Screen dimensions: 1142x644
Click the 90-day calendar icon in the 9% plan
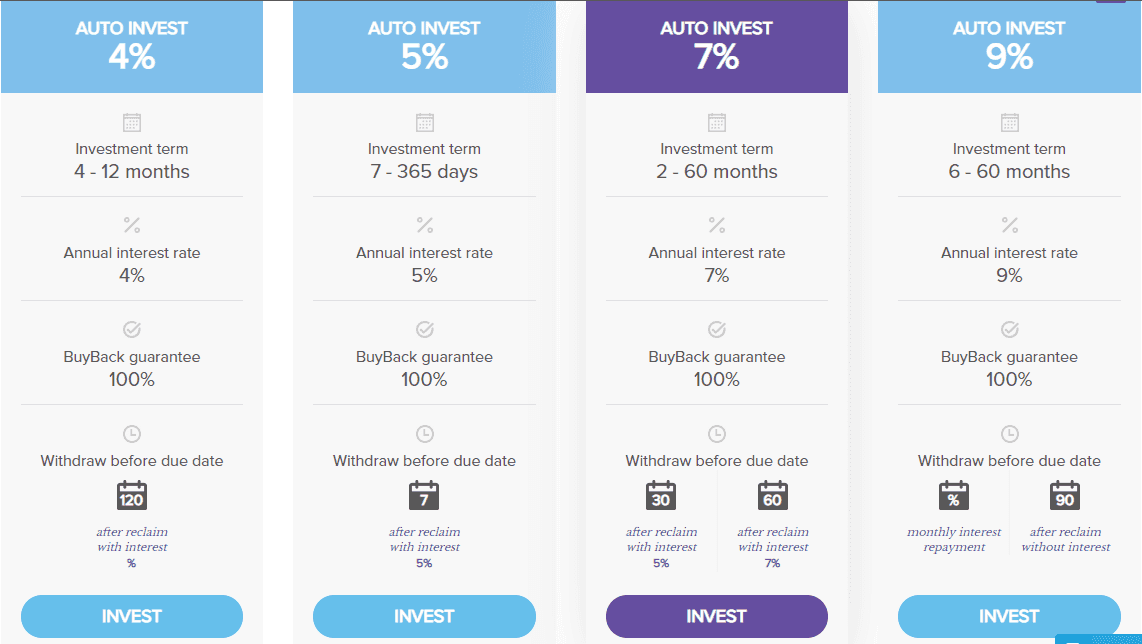pyautogui.click(x=1065, y=495)
